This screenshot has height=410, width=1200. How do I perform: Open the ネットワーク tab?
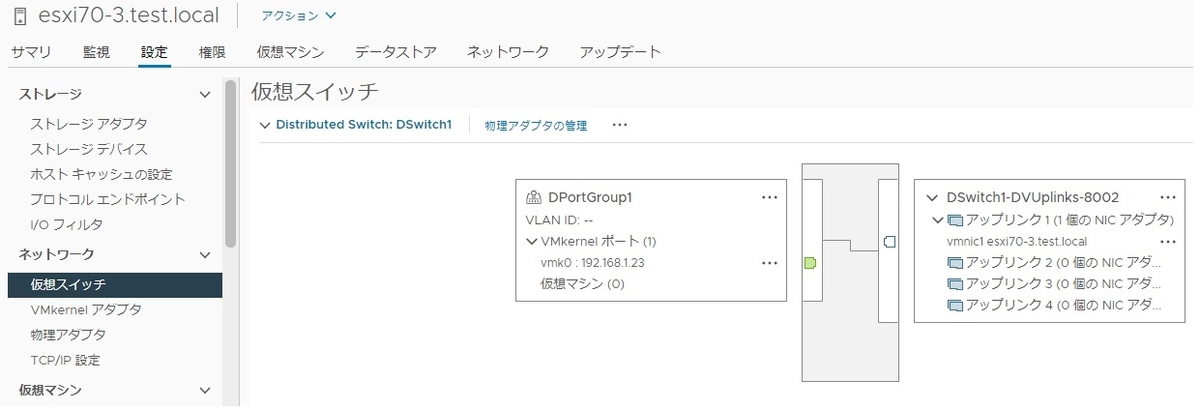(x=508, y=52)
